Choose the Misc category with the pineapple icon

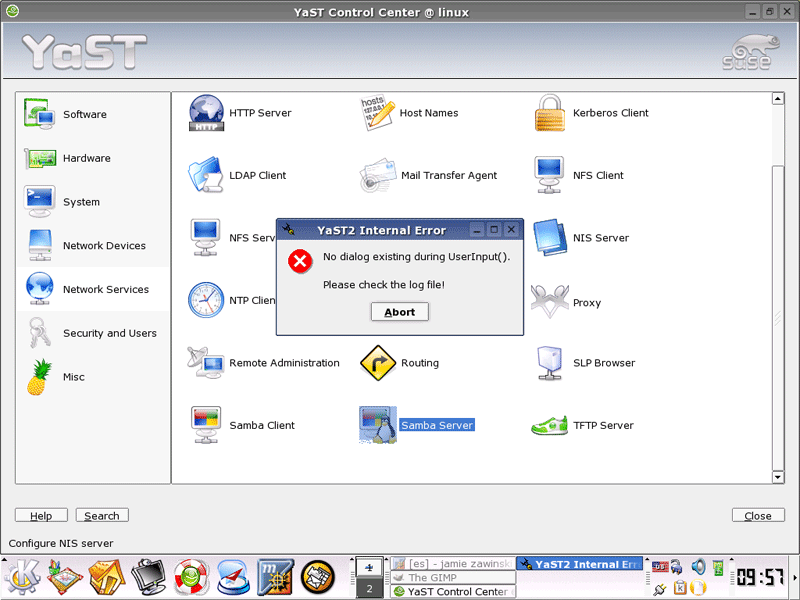(92, 377)
